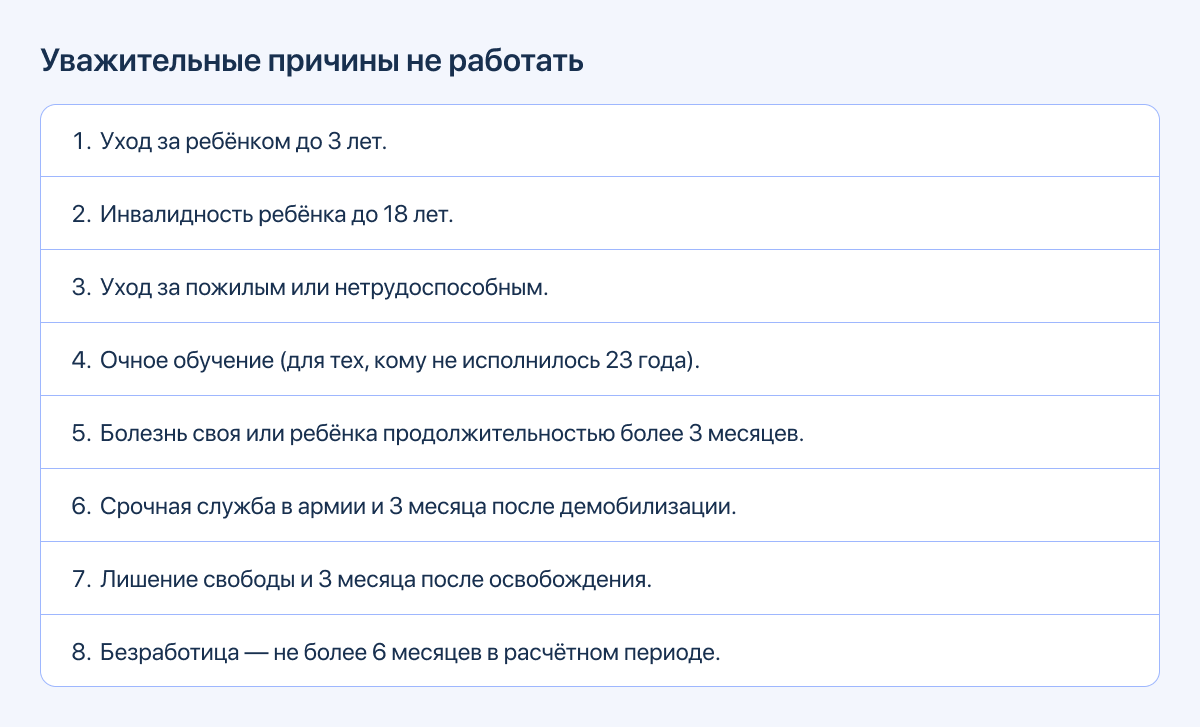Click the list number "4."
Image resolution: width=1200 pixels, height=727 pixels.
82,360
